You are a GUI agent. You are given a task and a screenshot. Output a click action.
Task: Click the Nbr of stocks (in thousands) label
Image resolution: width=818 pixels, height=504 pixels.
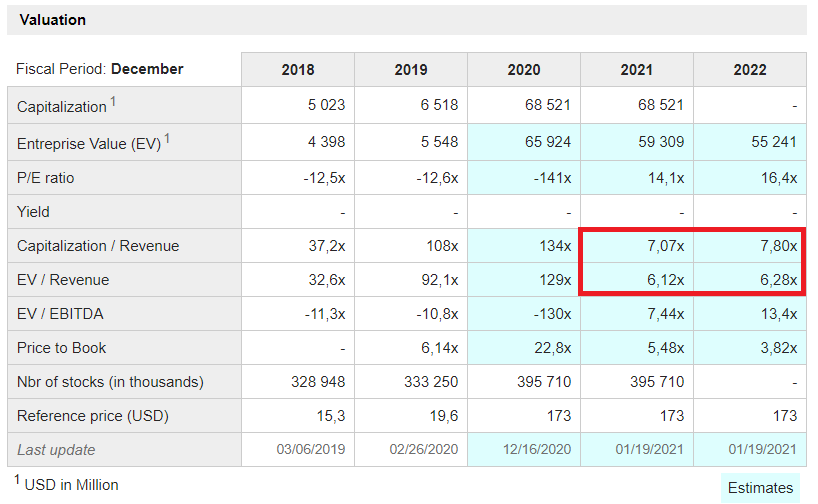[110, 382]
